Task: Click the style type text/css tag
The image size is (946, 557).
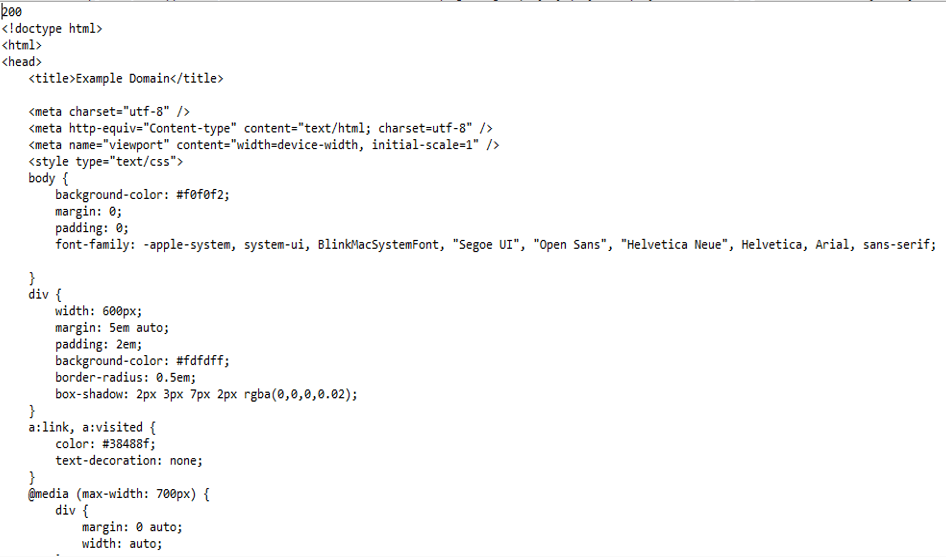Action: click(x=105, y=161)
